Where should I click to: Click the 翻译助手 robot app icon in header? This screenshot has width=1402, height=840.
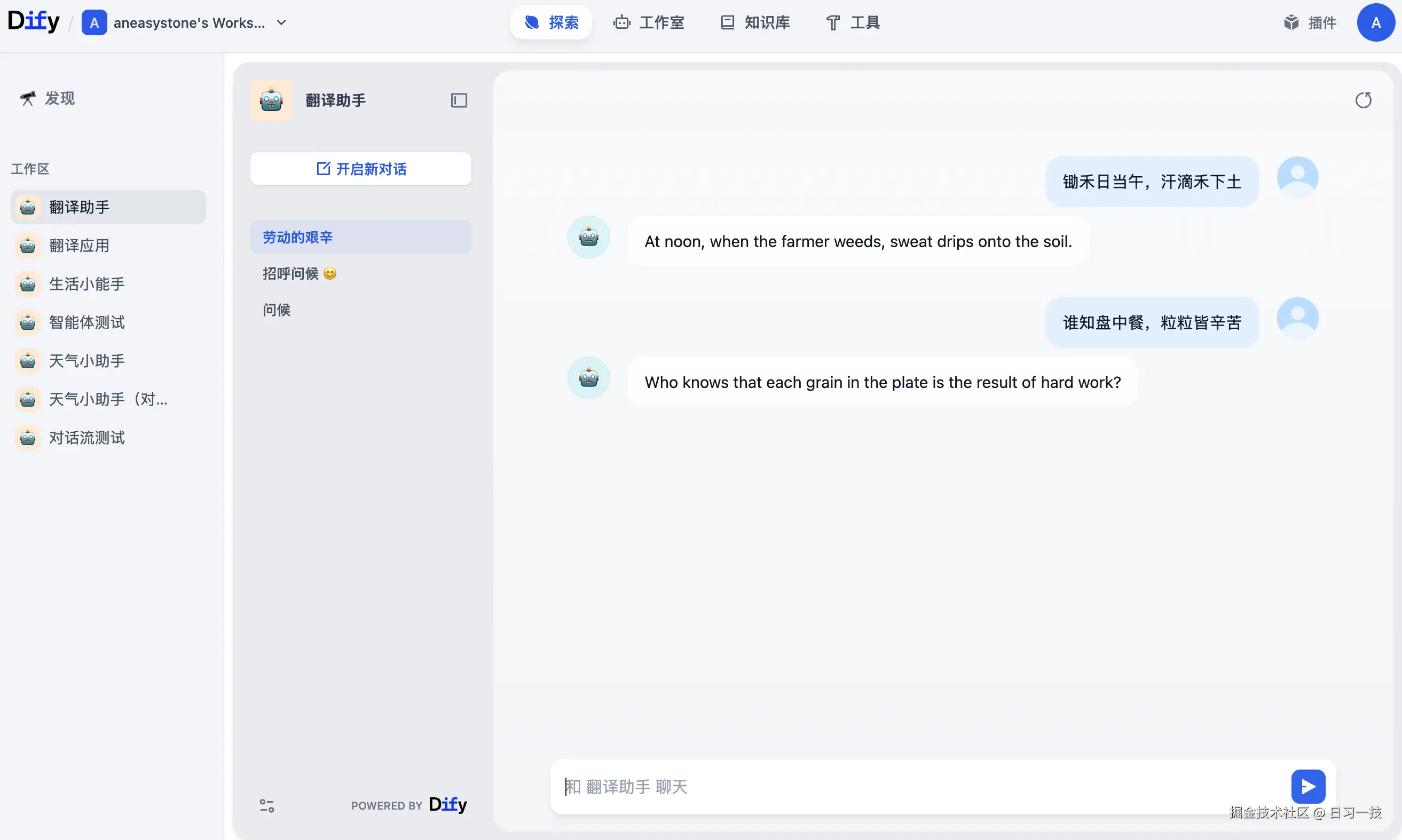click(271, 100)
